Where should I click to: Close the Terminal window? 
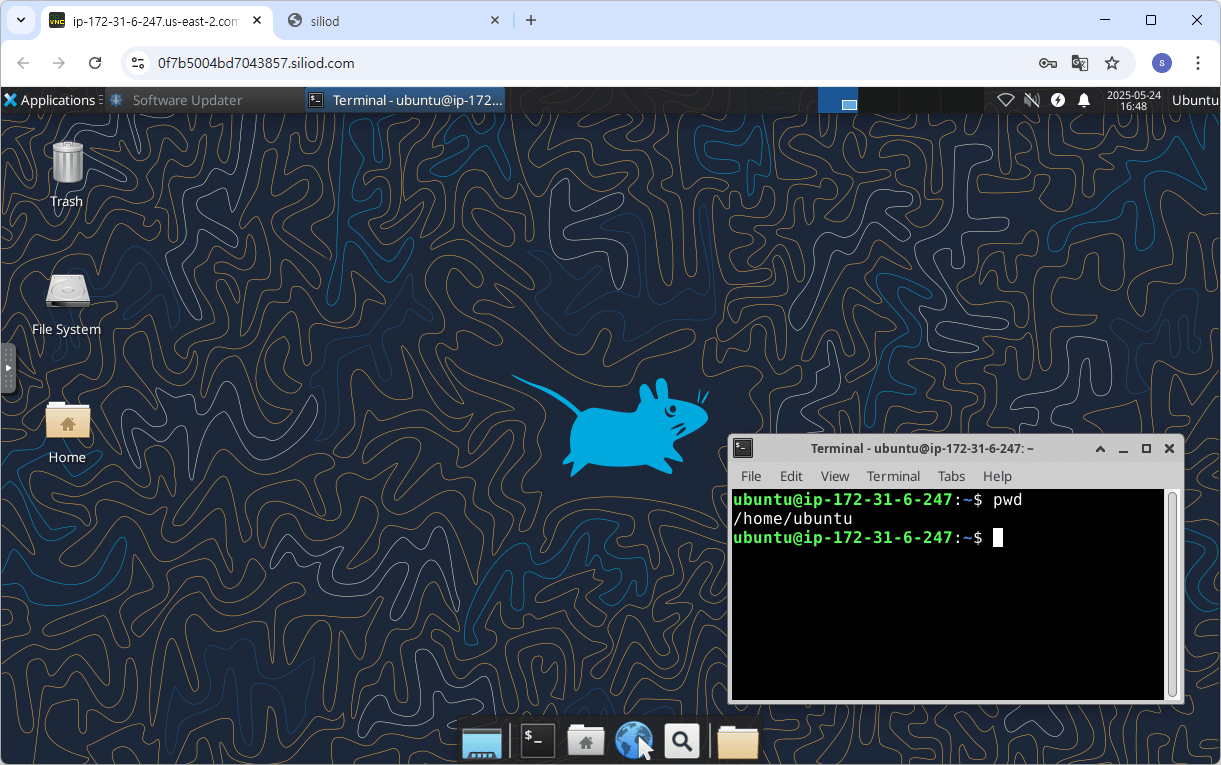click(x=1170, y=448)
